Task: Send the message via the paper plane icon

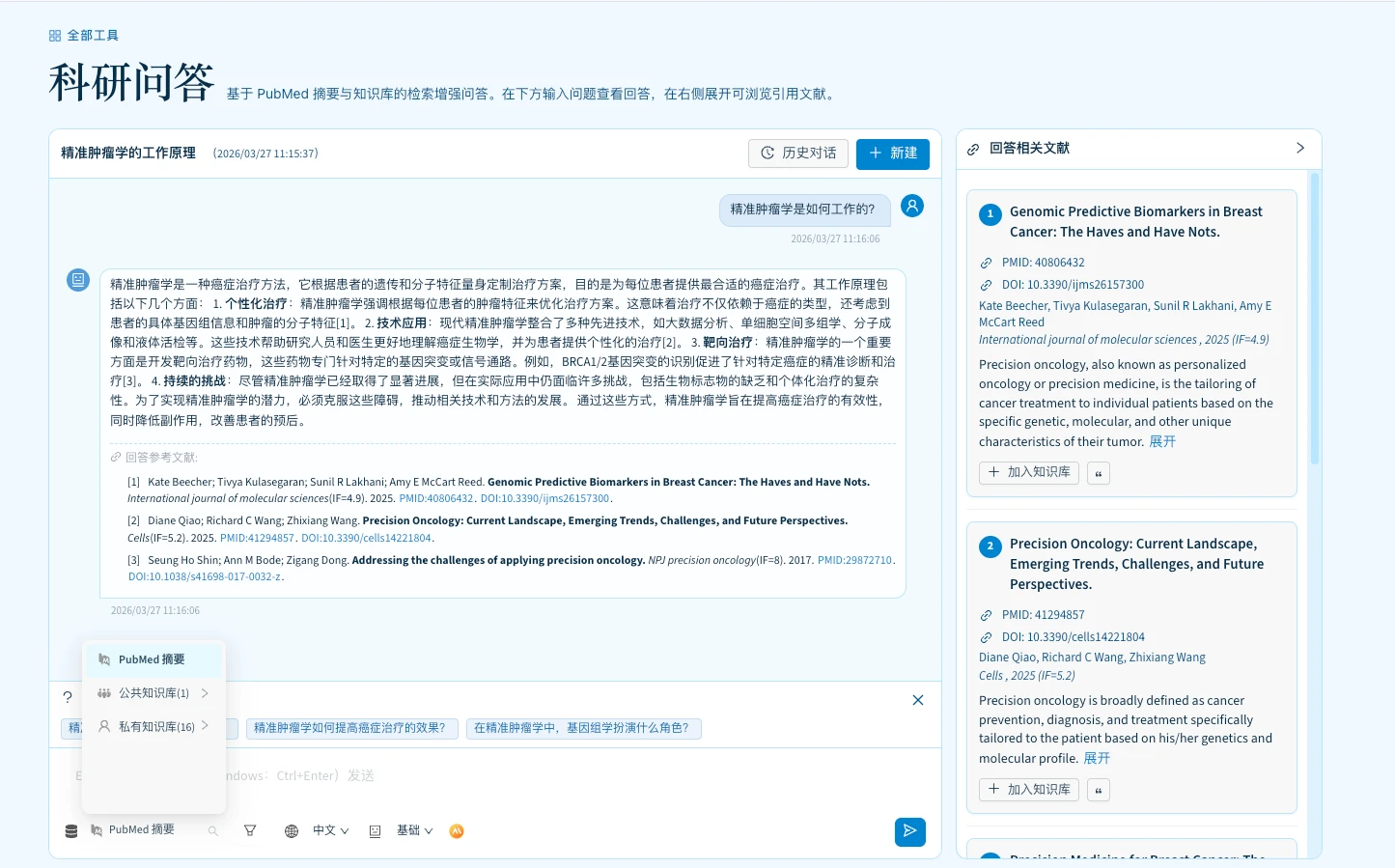Action: pyautogui.click(x=908, y=831)
